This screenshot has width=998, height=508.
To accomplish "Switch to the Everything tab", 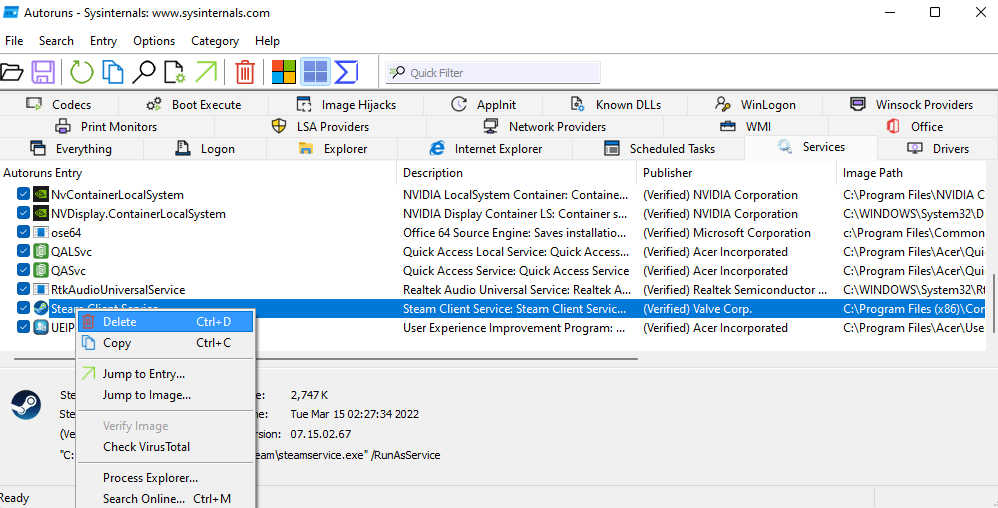I will click(71, 149).
